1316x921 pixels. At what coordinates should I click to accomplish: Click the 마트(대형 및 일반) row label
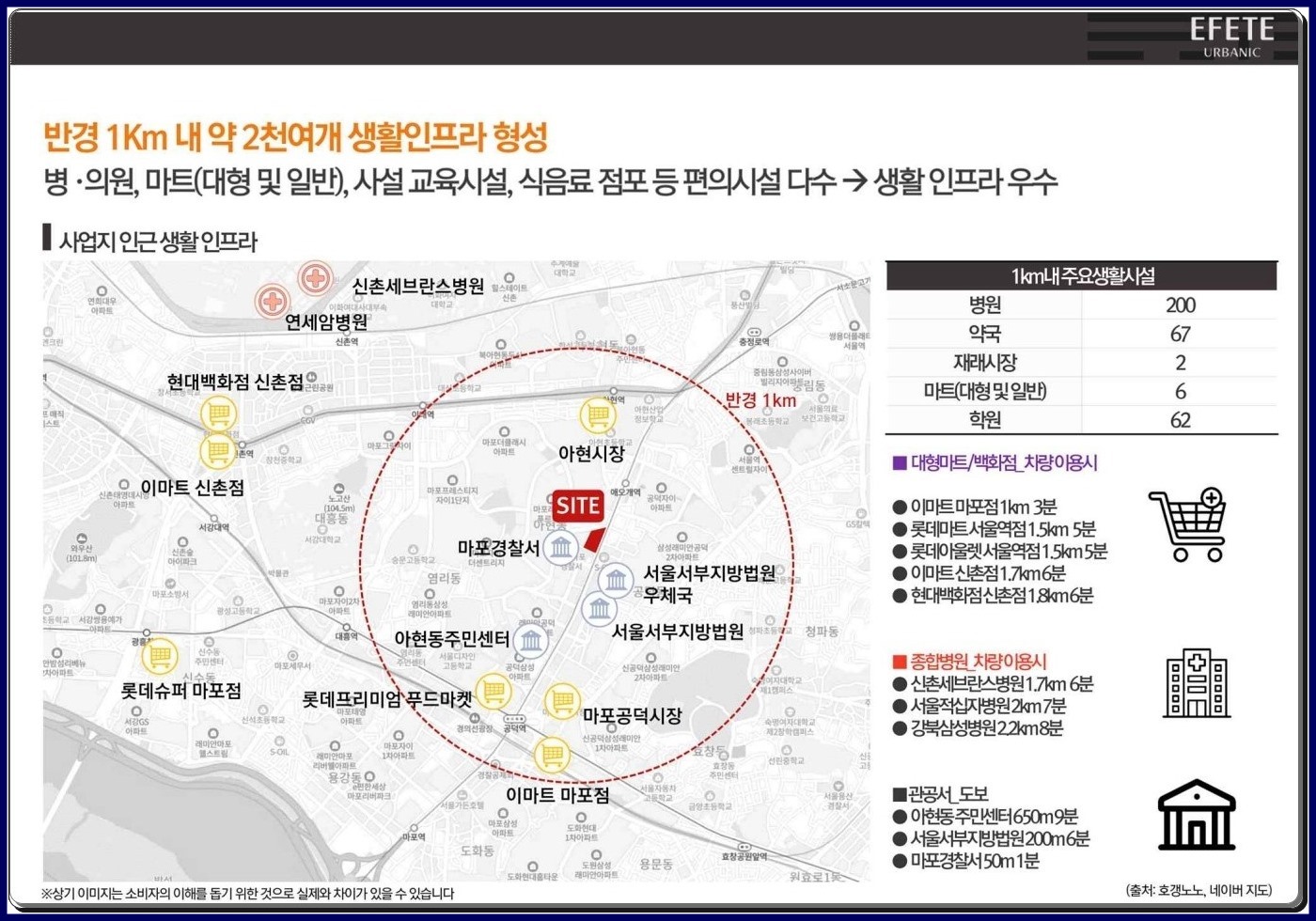pos(985,391)
